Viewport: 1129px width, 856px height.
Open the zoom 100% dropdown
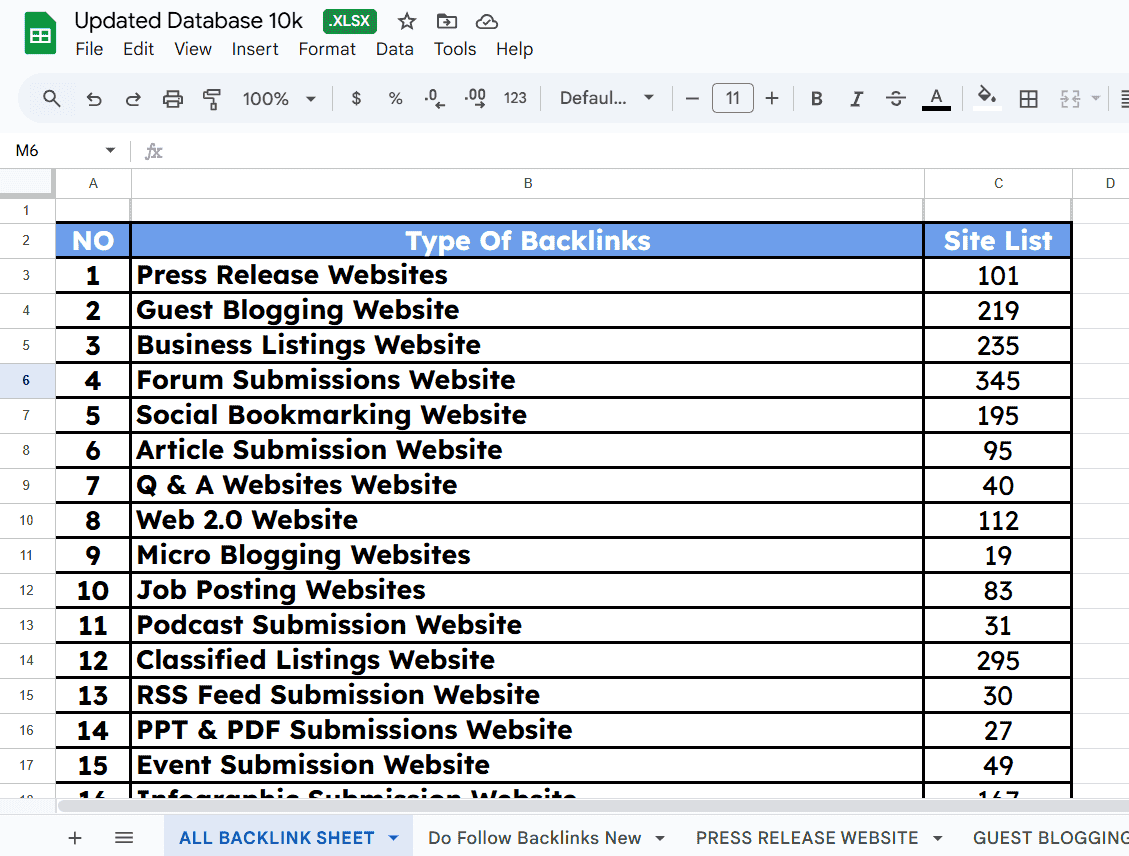pos(279,98)
